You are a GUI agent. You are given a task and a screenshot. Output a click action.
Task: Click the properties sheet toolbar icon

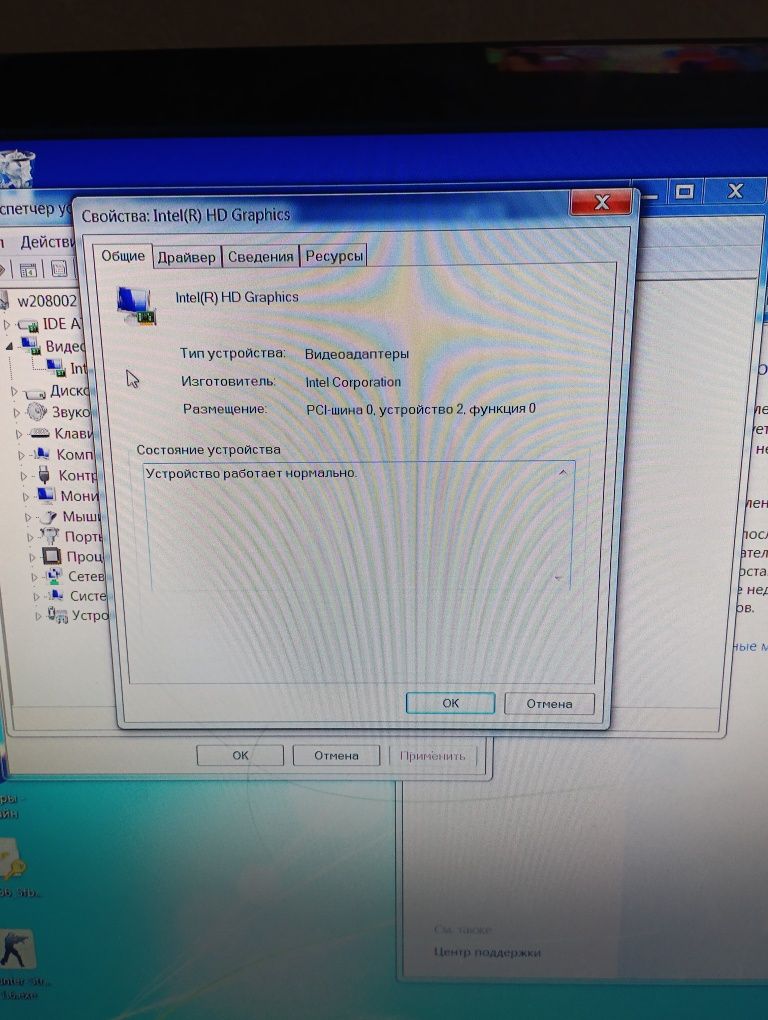point(59,269)
